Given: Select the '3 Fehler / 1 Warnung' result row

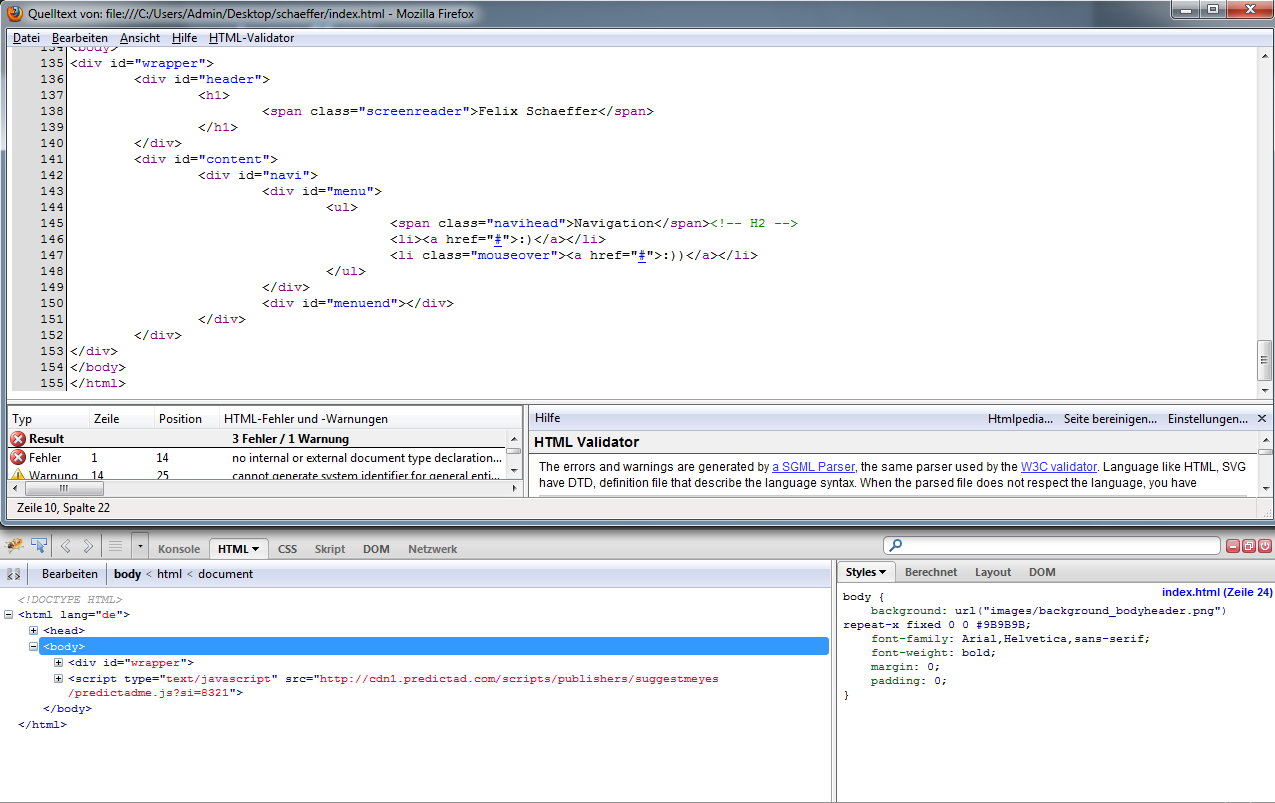Looking at the screenshot, I should click(x=256, y=439).
